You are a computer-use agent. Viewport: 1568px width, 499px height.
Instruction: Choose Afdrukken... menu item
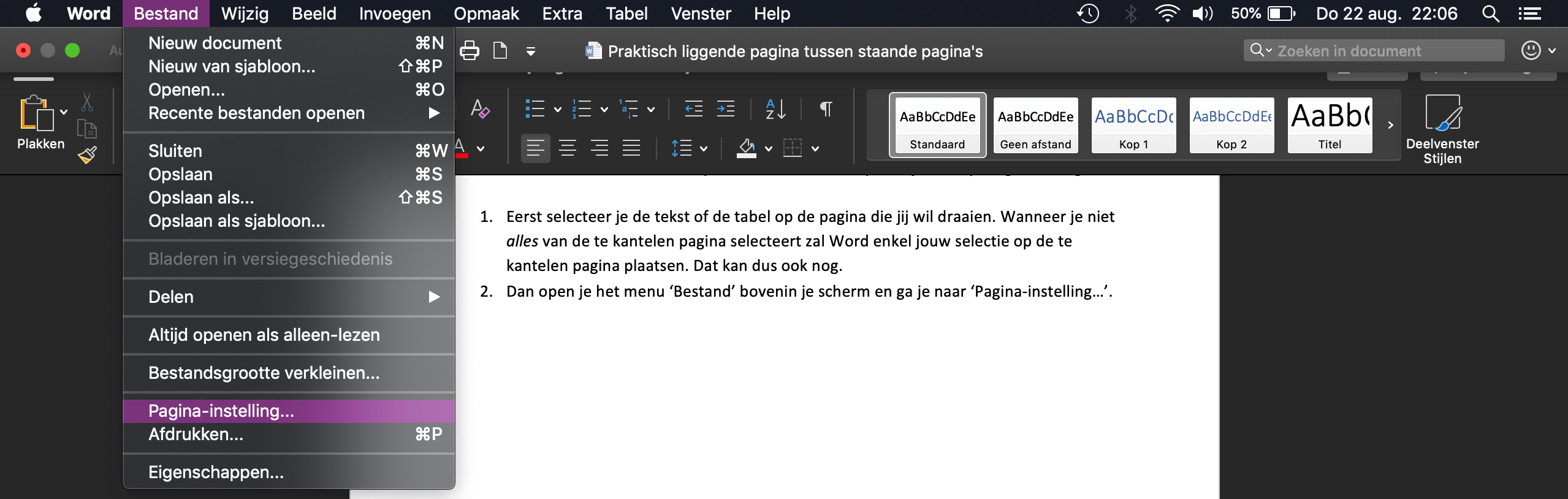pos(289,434)
